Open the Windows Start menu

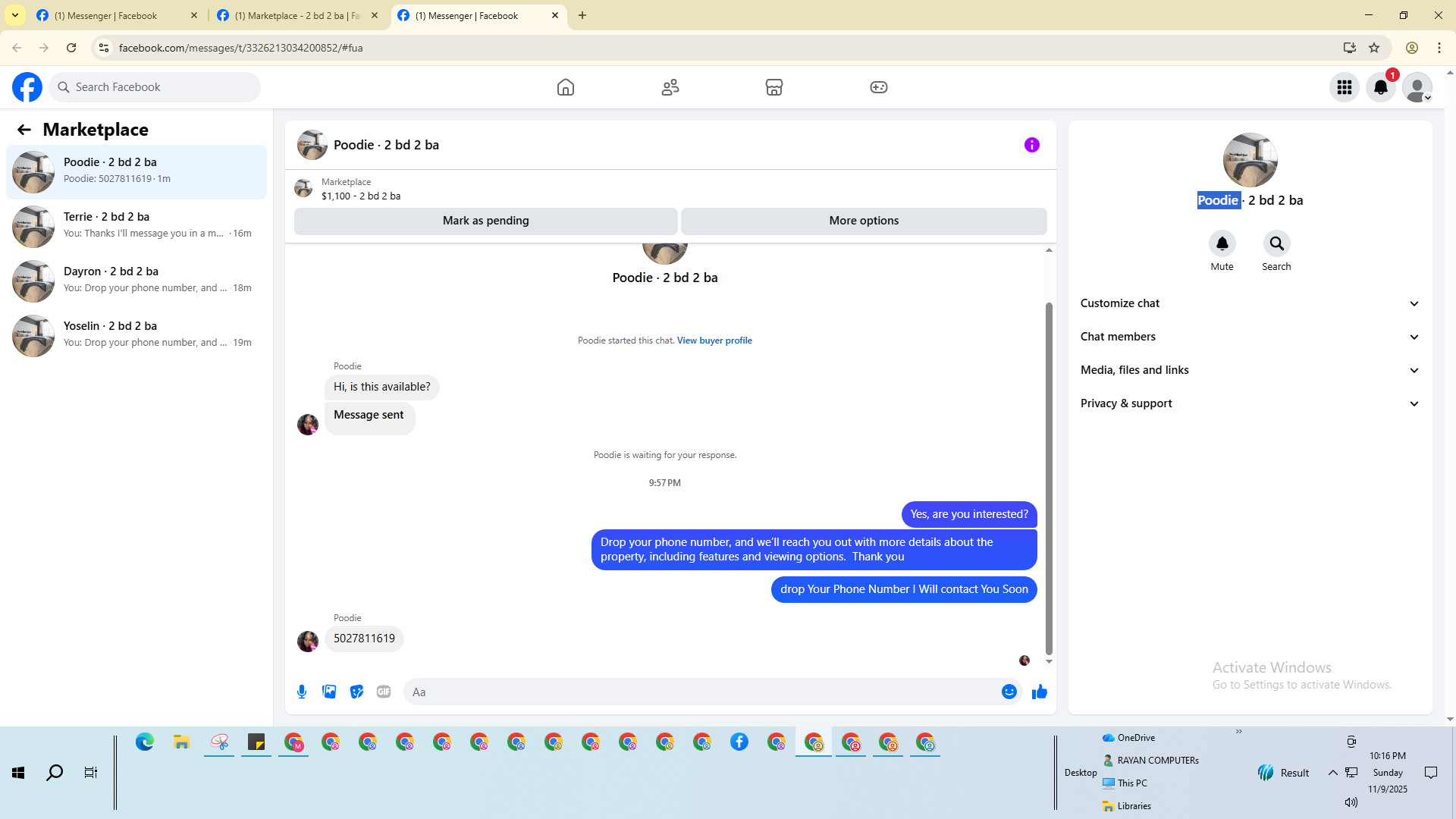18,773
